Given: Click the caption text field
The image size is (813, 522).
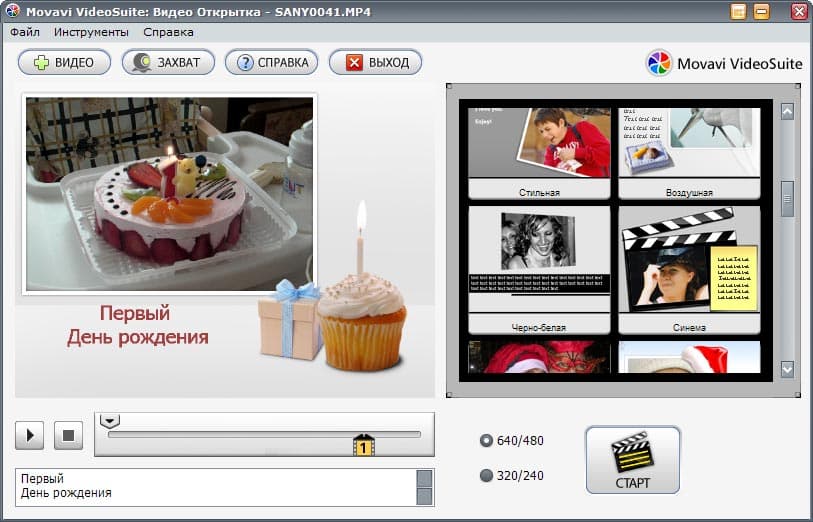Looking at the screenshot, I should click(x=217, y=487).
